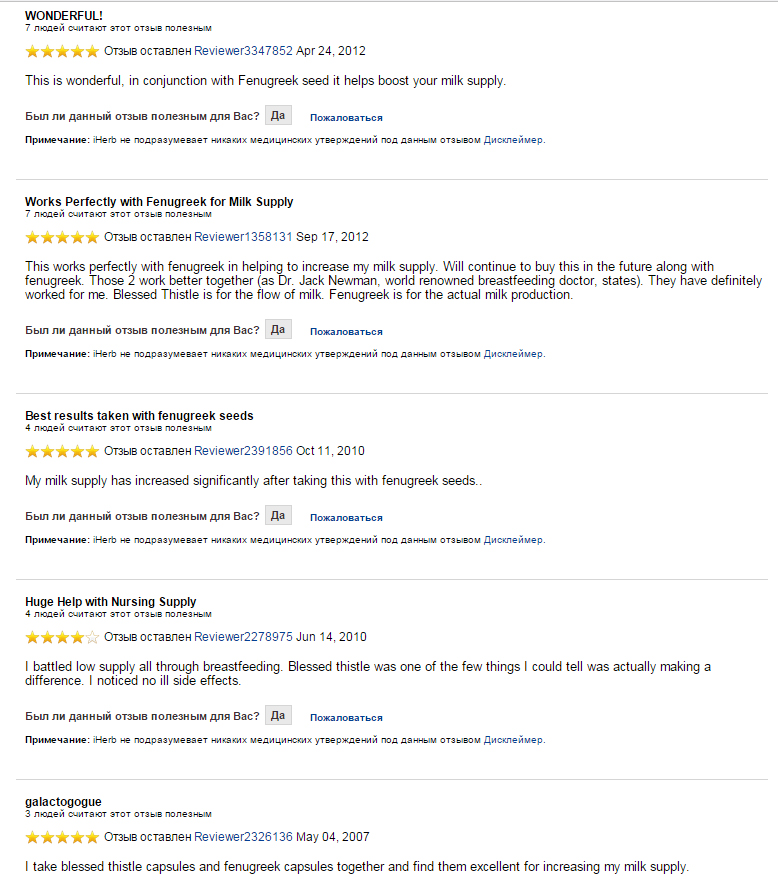Image resolution: width=778 pixels, height=886 pixels.
Task: Click Да for the Oct 11, 2010 review
Action: 278,516
